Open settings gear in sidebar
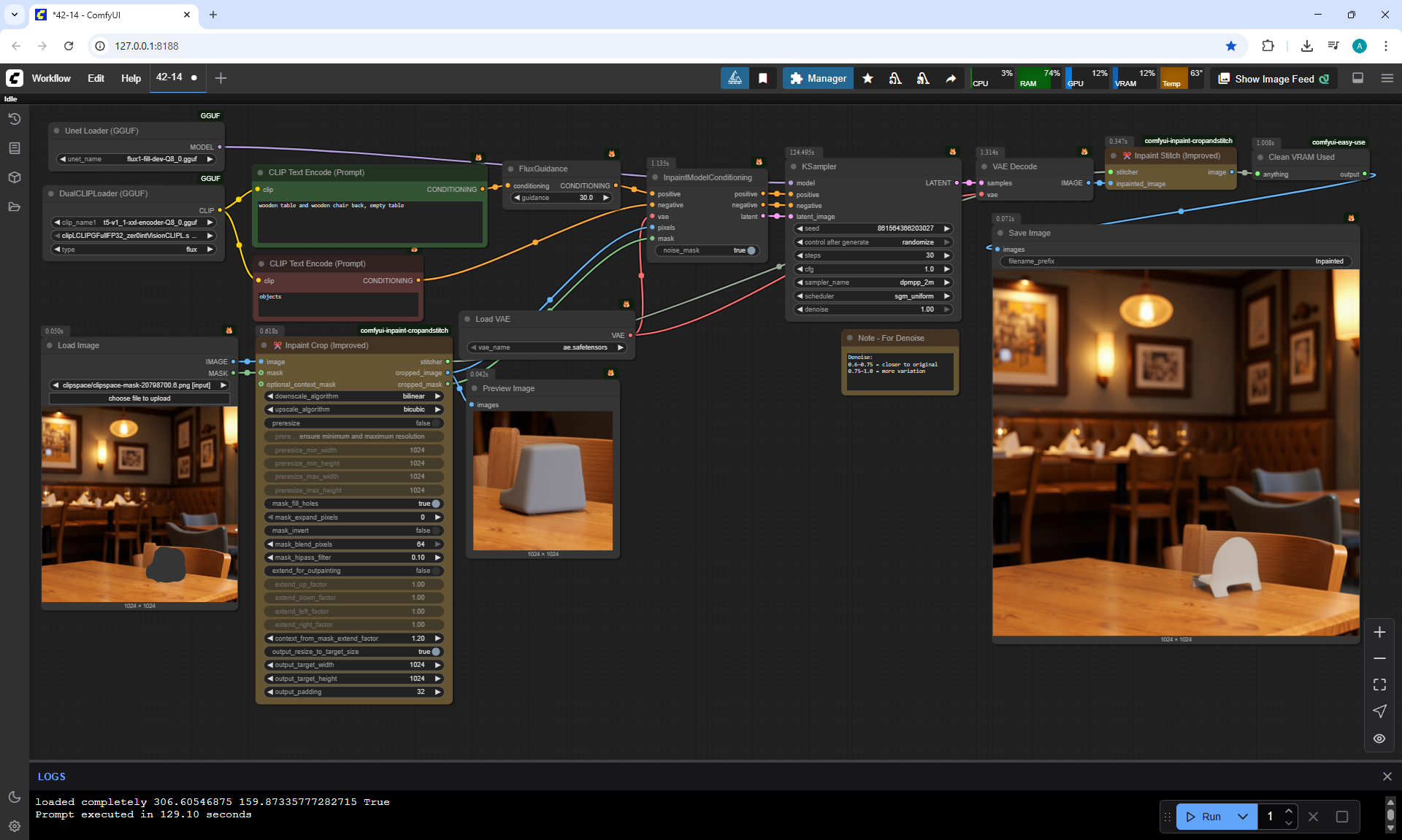The image size is (1402, 840). coord(14,826)
